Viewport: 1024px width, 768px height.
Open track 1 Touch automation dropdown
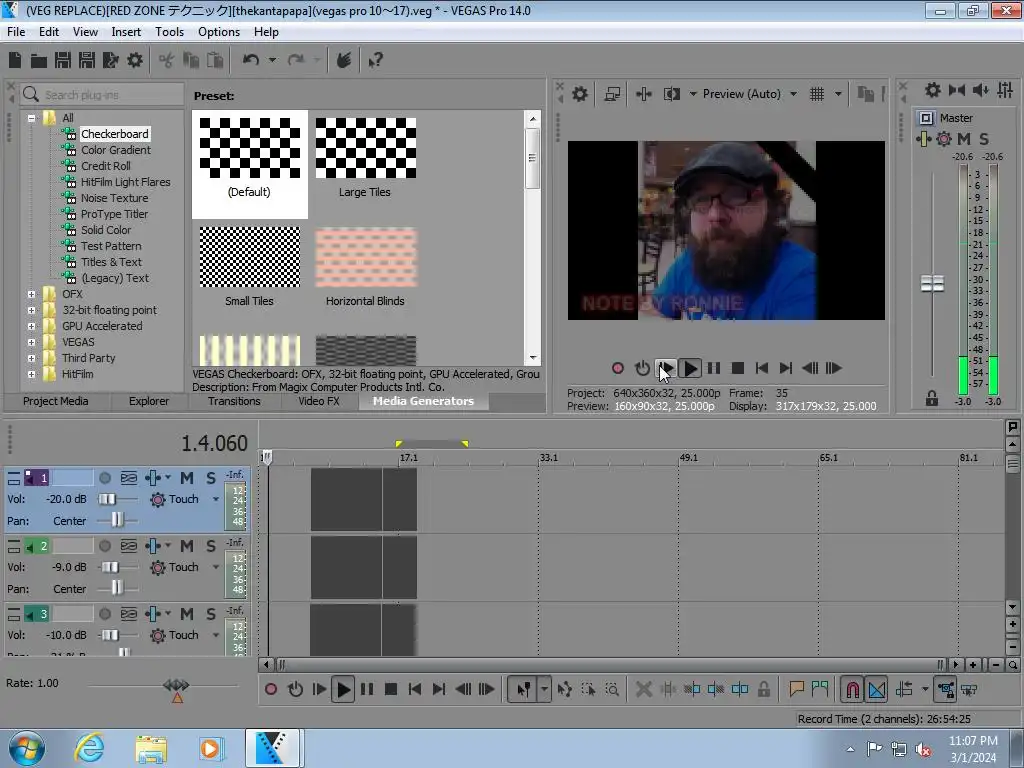(x=216, y=499)
